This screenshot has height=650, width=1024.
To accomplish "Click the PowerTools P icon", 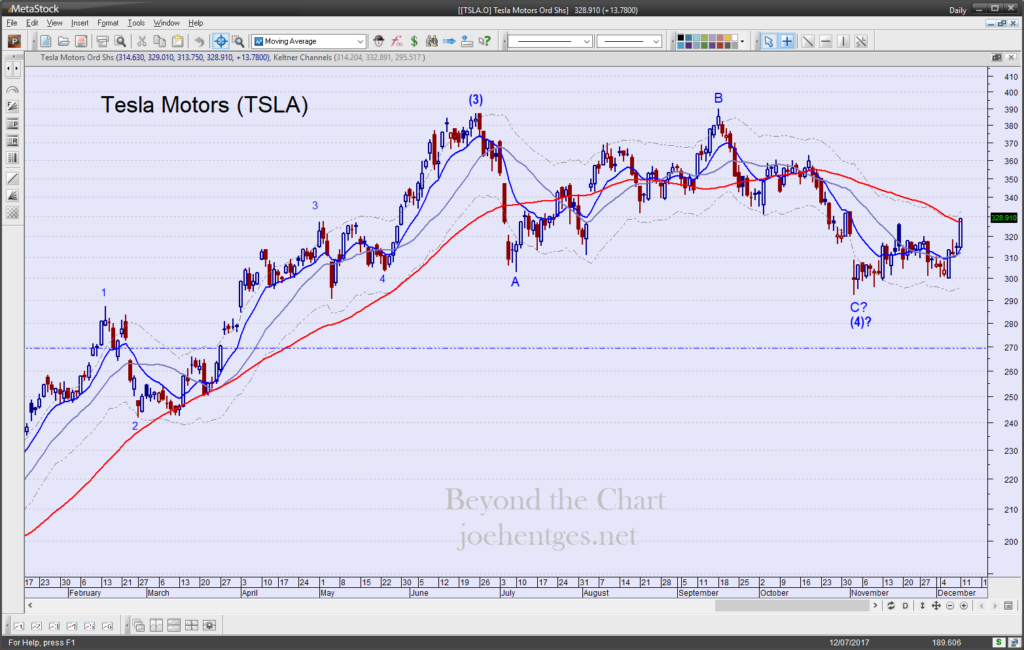I will [x=14, y=41].
